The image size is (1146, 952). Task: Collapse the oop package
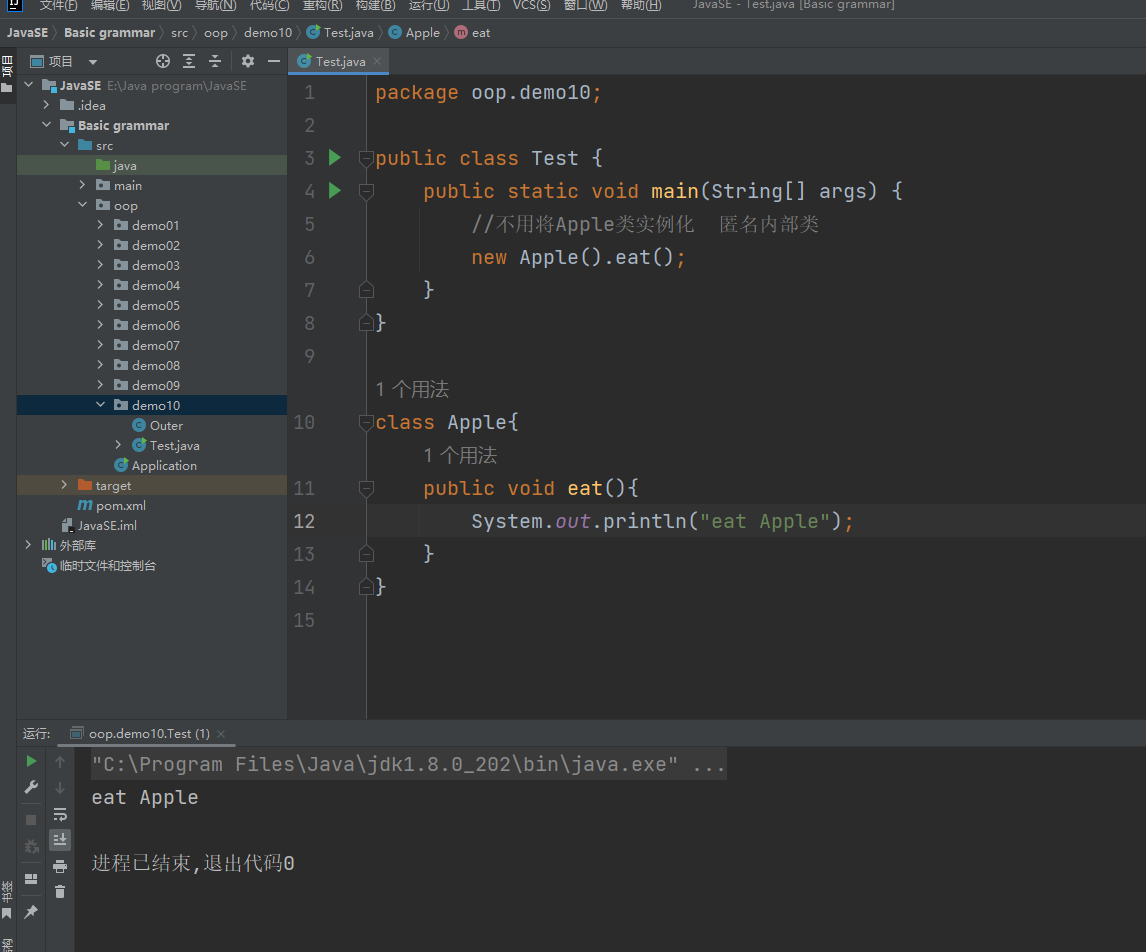pyautogui.click(x=83, y=205)
